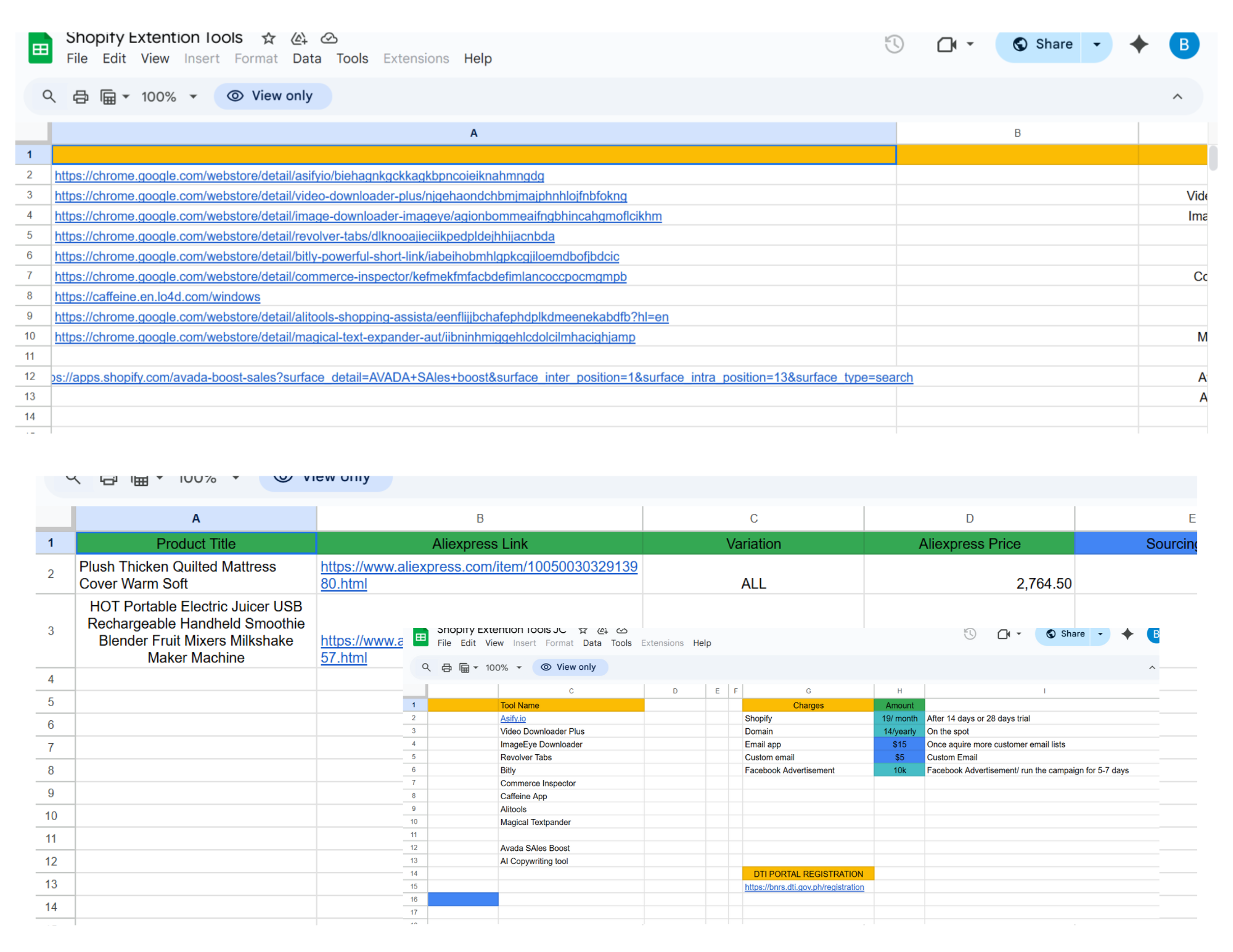Click the large Share button at top
Image resolution: width=1233 pixels, height=952 pixels.
click(1042, 44)
